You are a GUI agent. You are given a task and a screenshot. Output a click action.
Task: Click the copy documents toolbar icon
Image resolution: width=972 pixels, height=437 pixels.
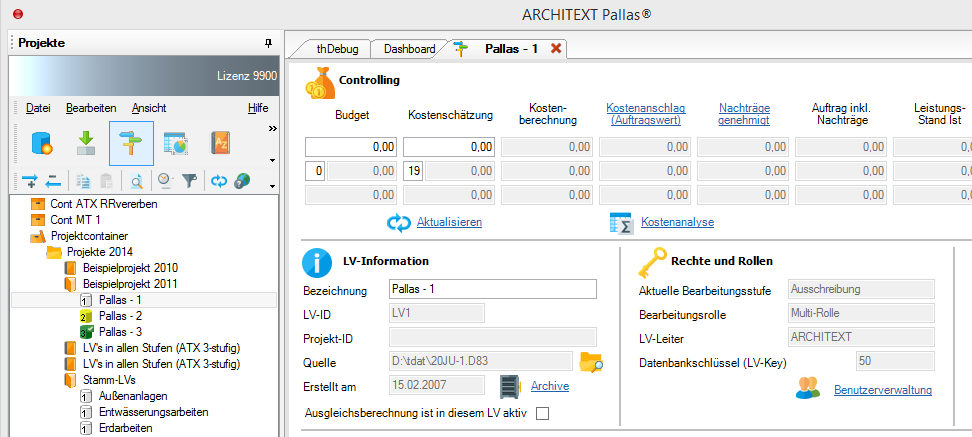[x=83, y=180]
